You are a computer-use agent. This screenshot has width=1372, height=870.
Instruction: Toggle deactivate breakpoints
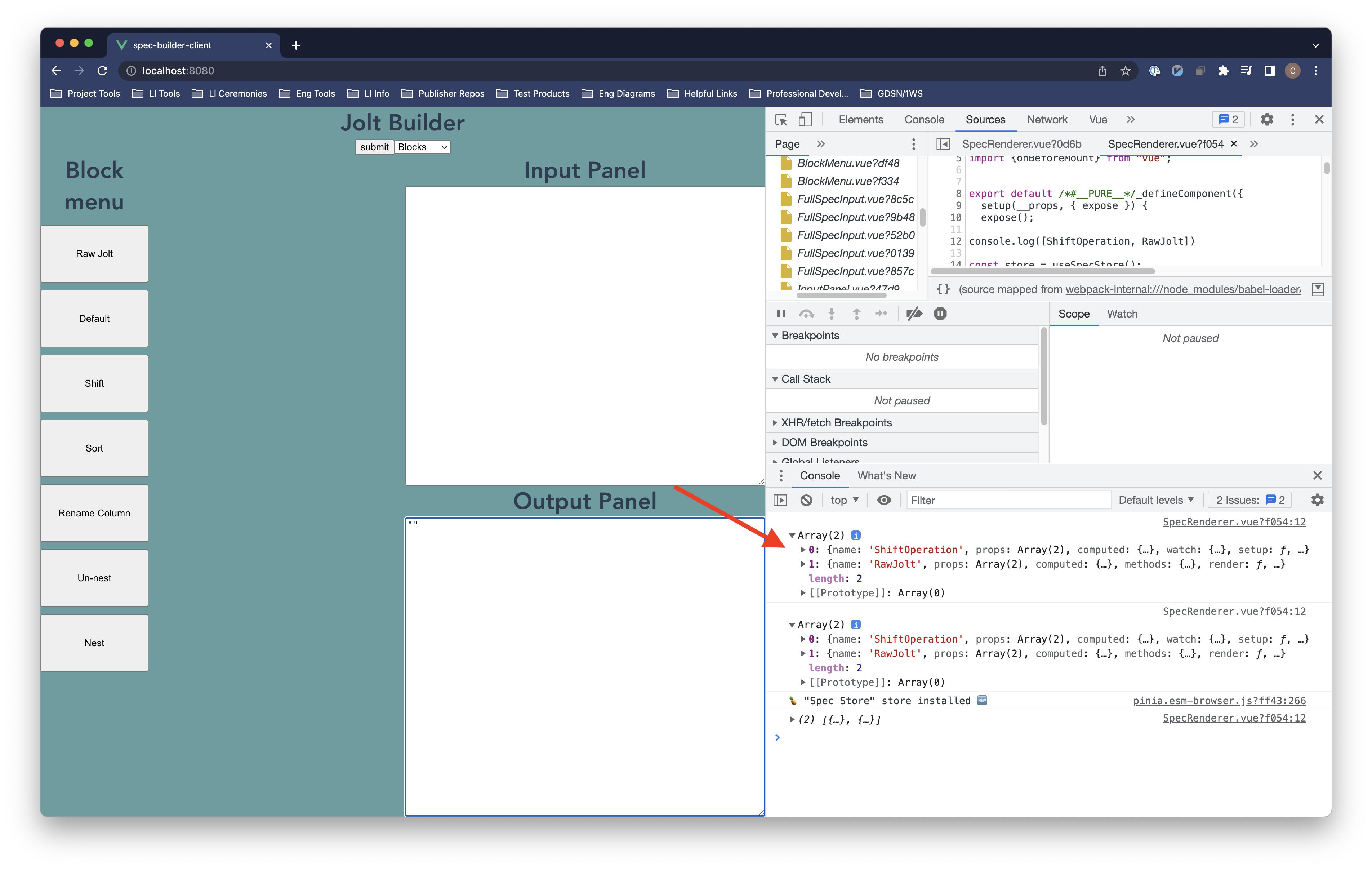click(x=914, y=314)
